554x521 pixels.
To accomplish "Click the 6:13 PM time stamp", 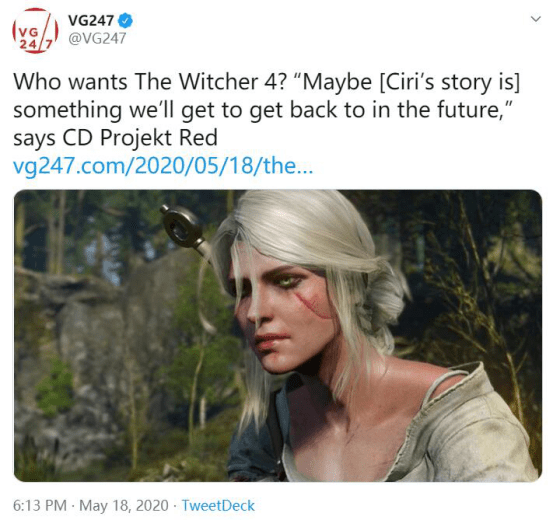I will click(40, 505).
